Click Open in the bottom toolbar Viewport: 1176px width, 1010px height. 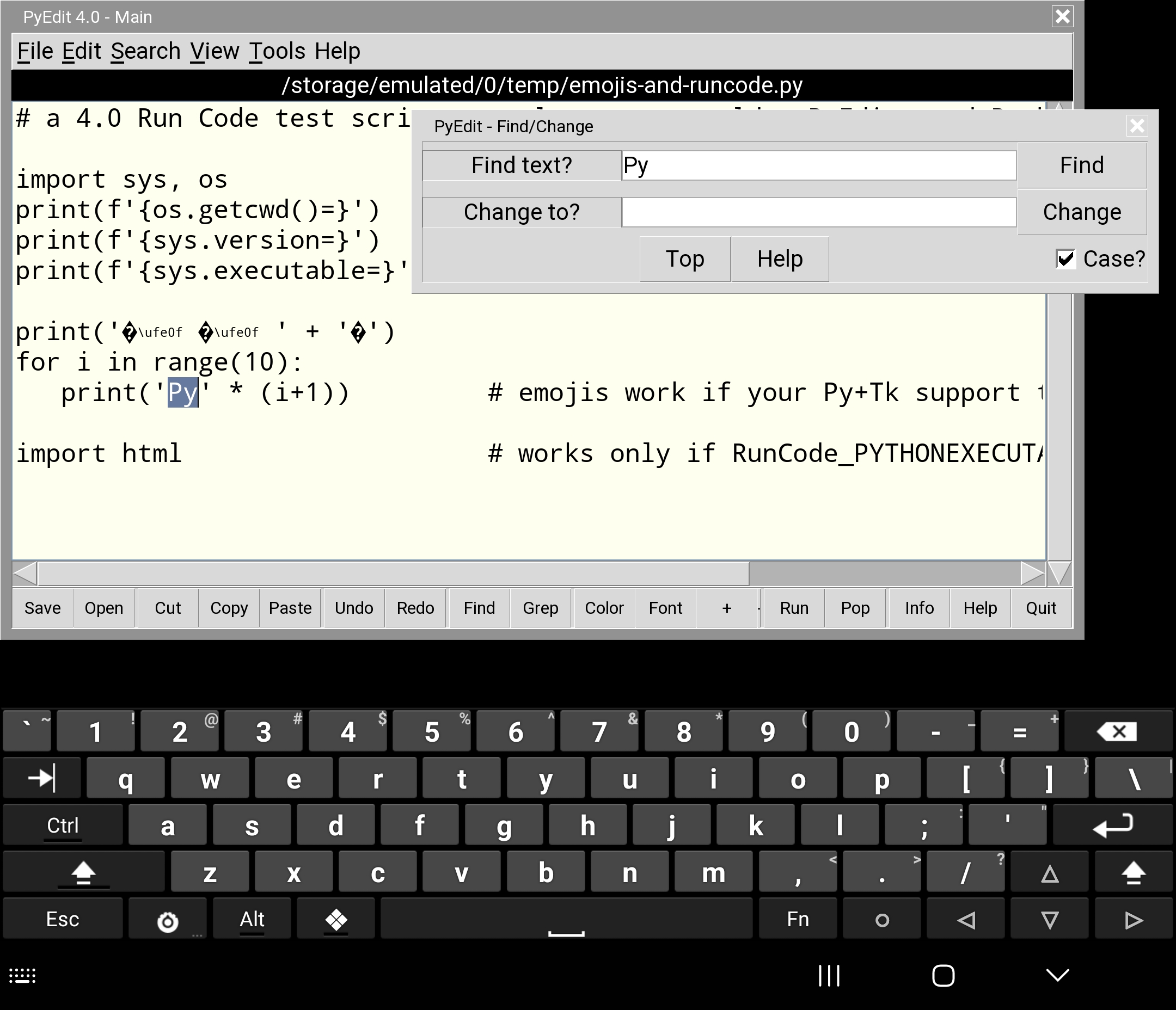104,608
